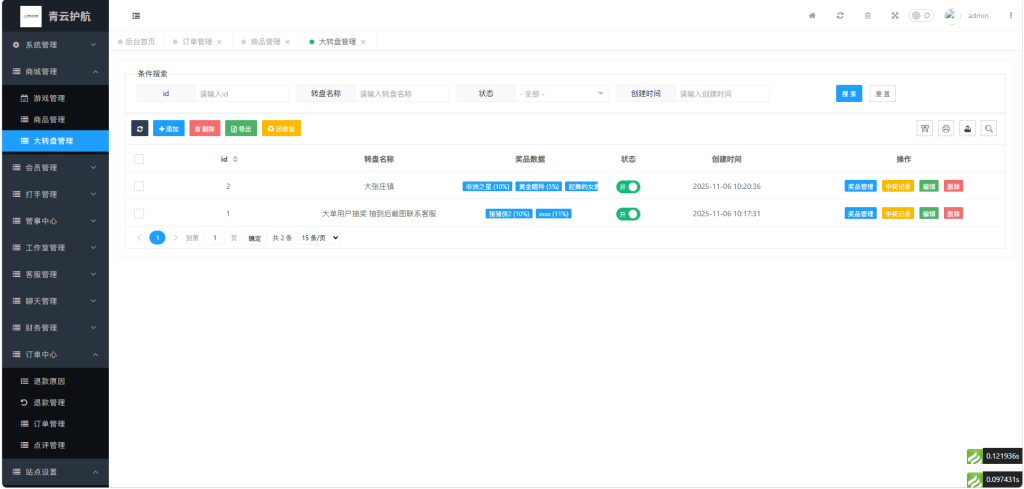
Task: Open the yellow 回收站 button
Action: [281, 129]
